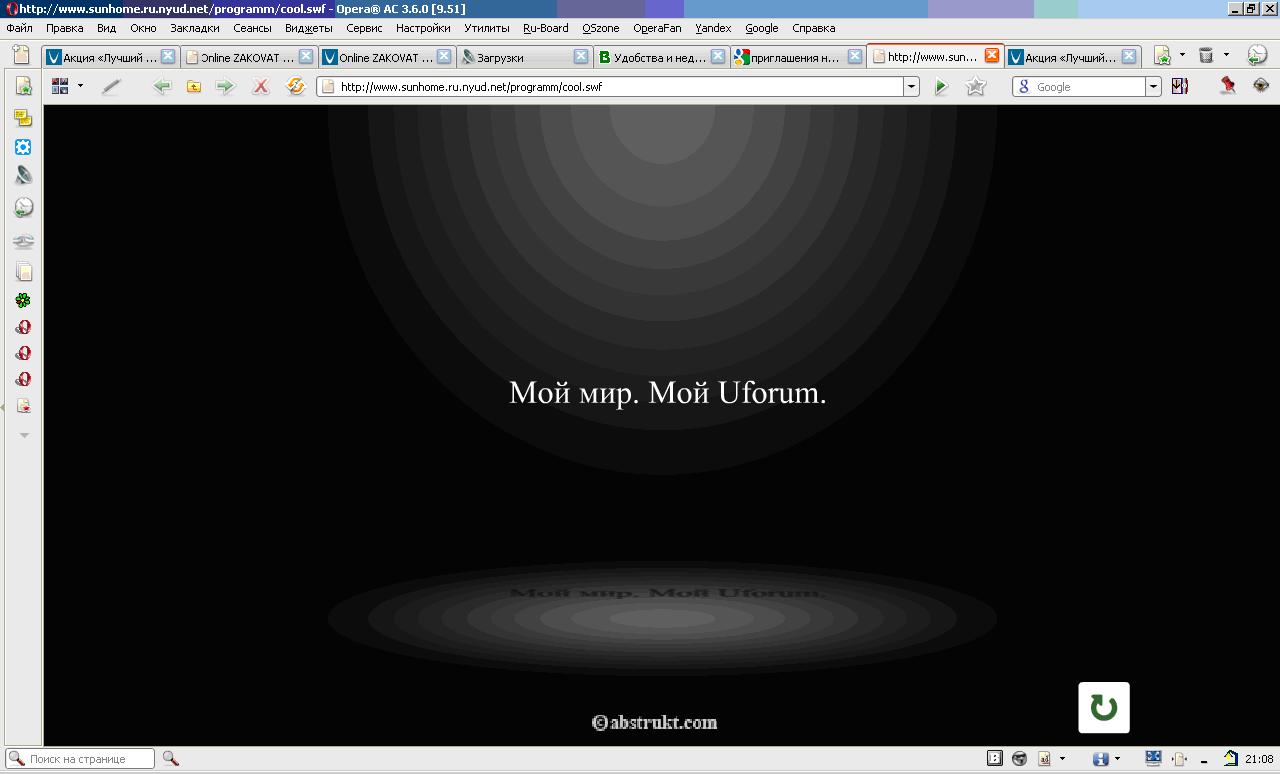Open the bookmarks star panel in sidebar
This screenshot has width=1280, height=774.
click(x=23, y=87)
